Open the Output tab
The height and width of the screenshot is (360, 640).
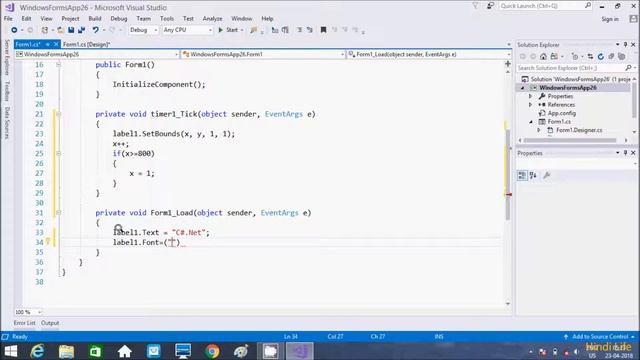(x=50, y=323)
